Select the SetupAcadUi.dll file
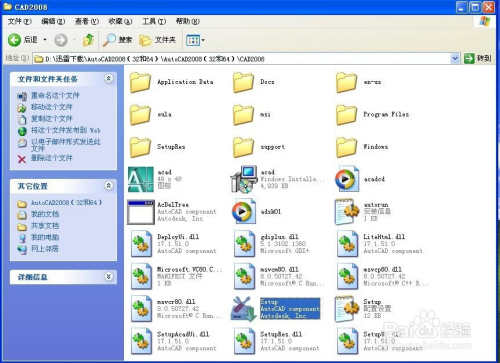The image size is (500, 363). pyautogui.click(x=173, y=341)
